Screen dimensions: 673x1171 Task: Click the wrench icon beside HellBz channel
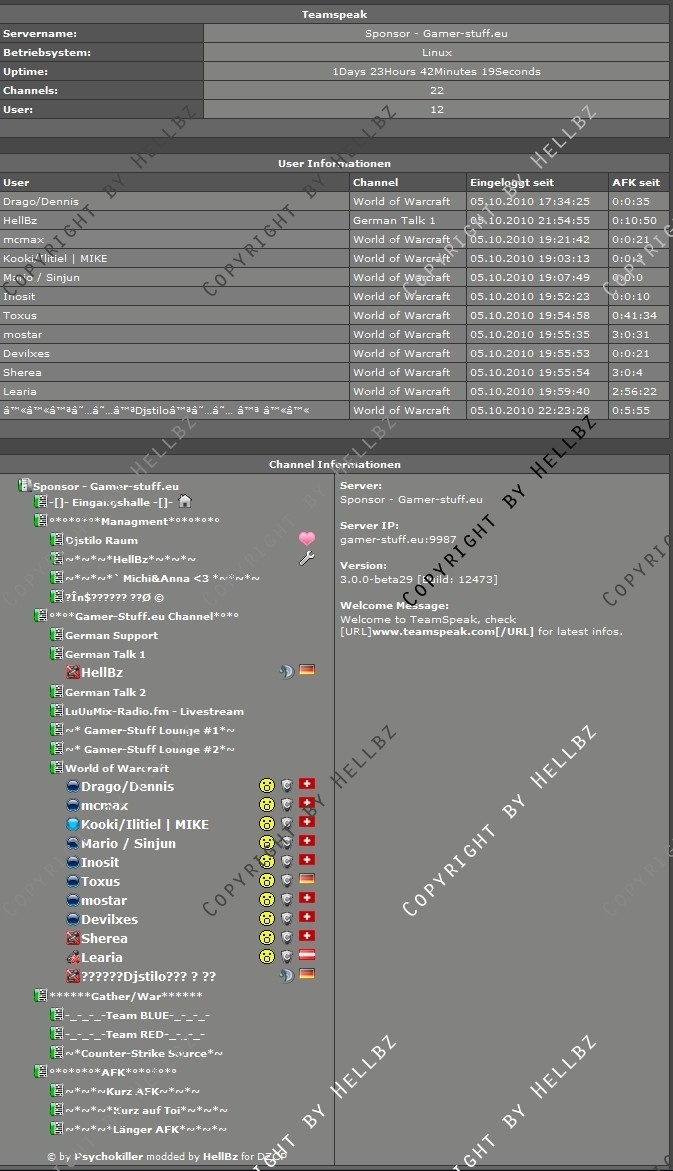pyautogui.click(x=307, y=558)
